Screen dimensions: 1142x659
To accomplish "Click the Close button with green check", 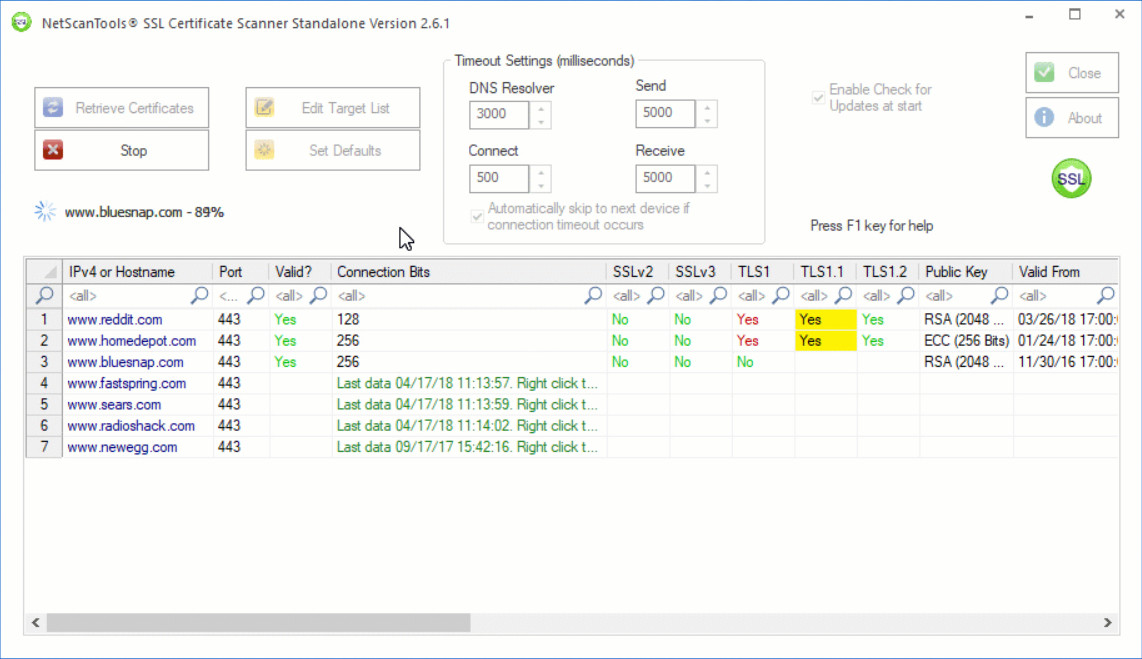I will [1072, 73].
